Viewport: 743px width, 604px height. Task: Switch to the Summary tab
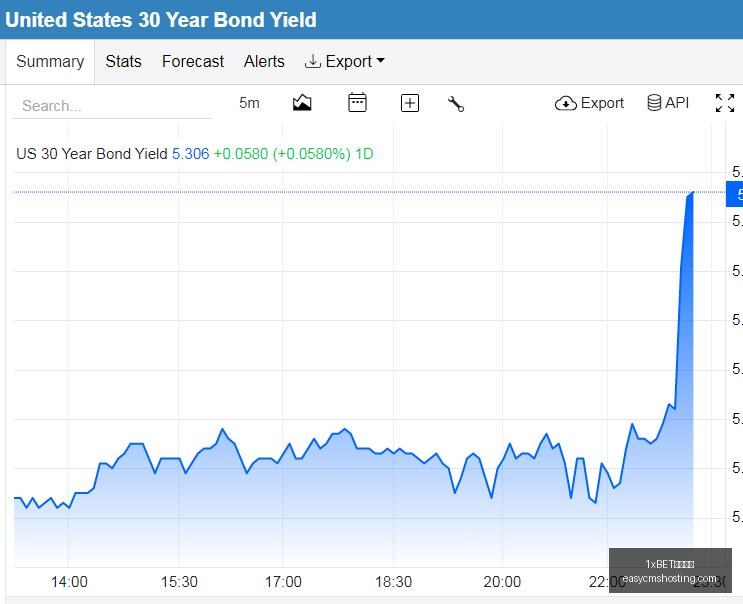50,61
